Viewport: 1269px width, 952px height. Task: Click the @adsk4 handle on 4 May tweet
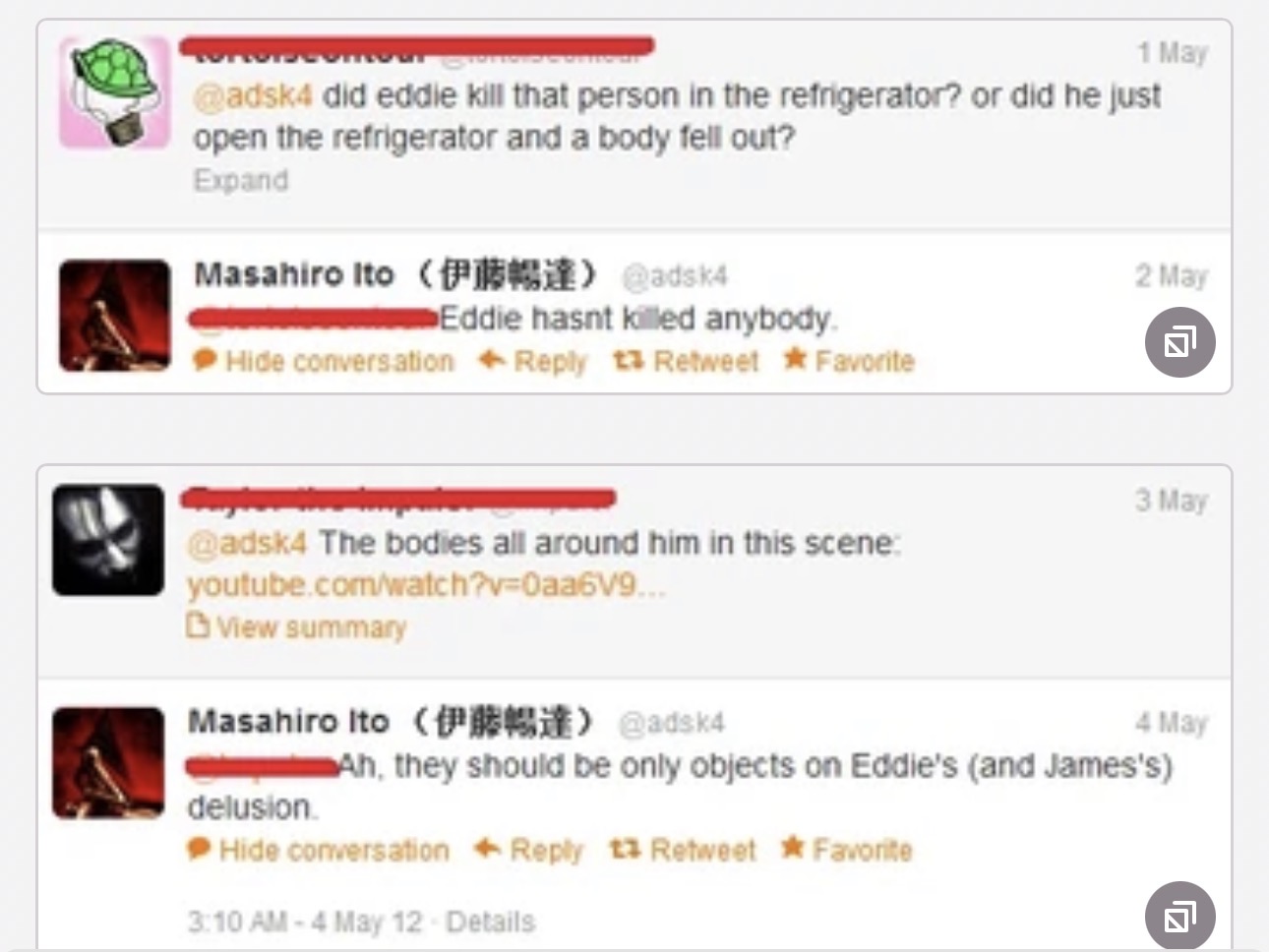pos(671,723)
